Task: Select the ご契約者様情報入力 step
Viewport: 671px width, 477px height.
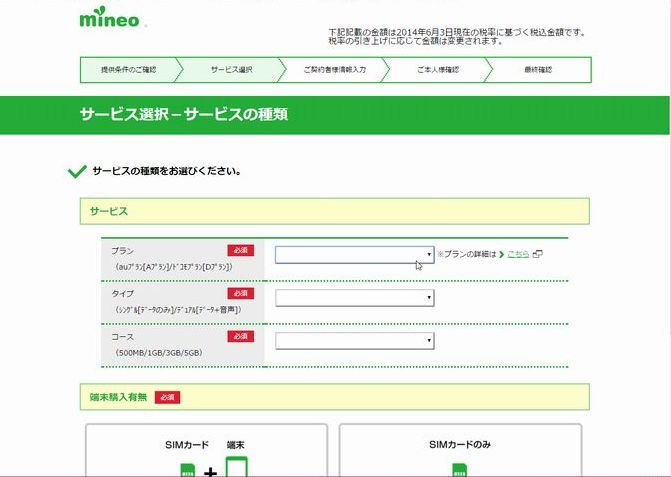Action: (x=335, y=70)
